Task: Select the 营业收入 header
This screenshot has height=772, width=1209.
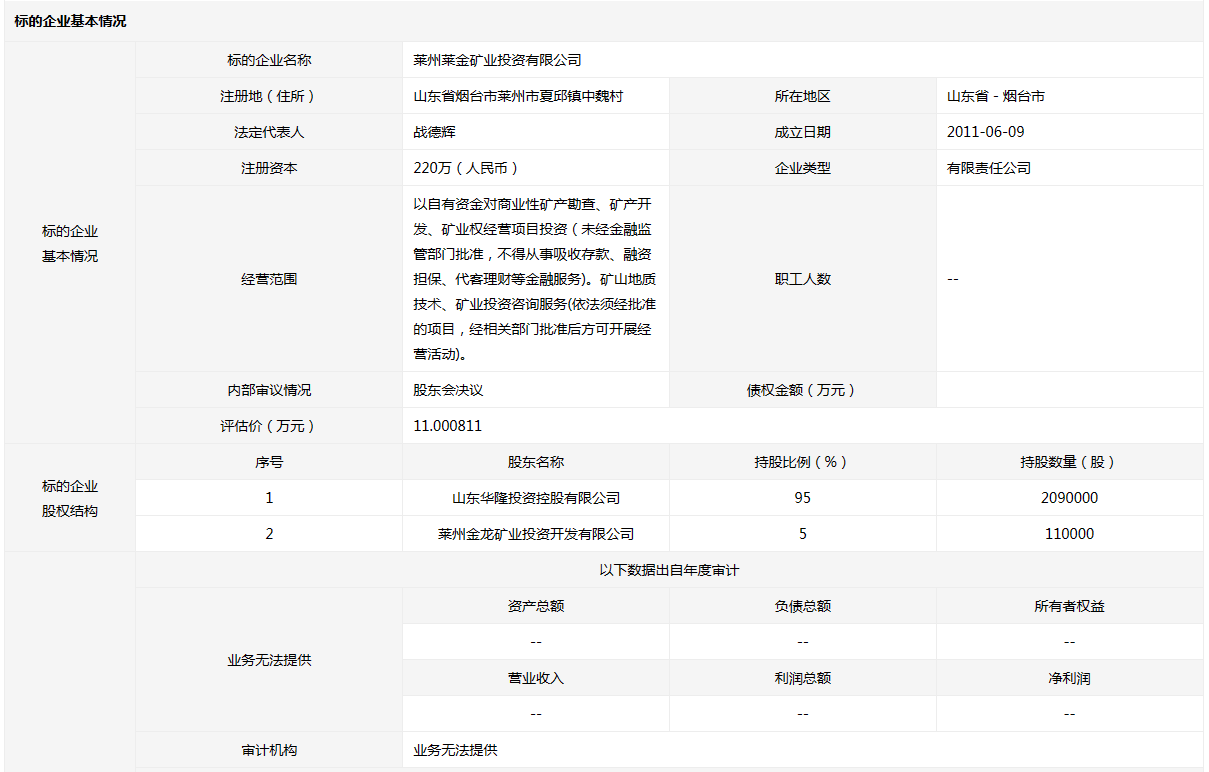Action: coord(536,678)
